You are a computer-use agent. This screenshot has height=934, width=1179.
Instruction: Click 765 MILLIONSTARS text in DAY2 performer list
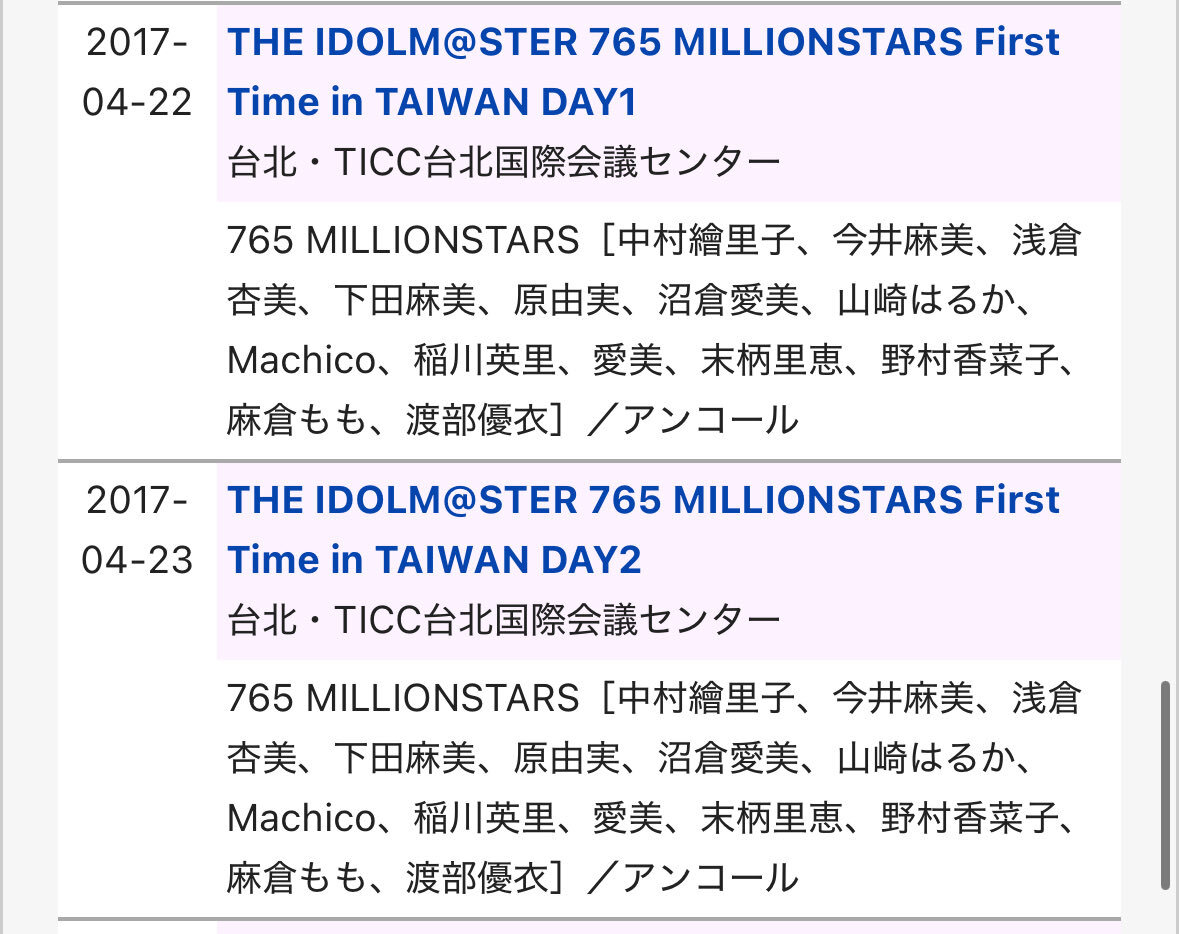pyautogui.click(x=403, y=698)
